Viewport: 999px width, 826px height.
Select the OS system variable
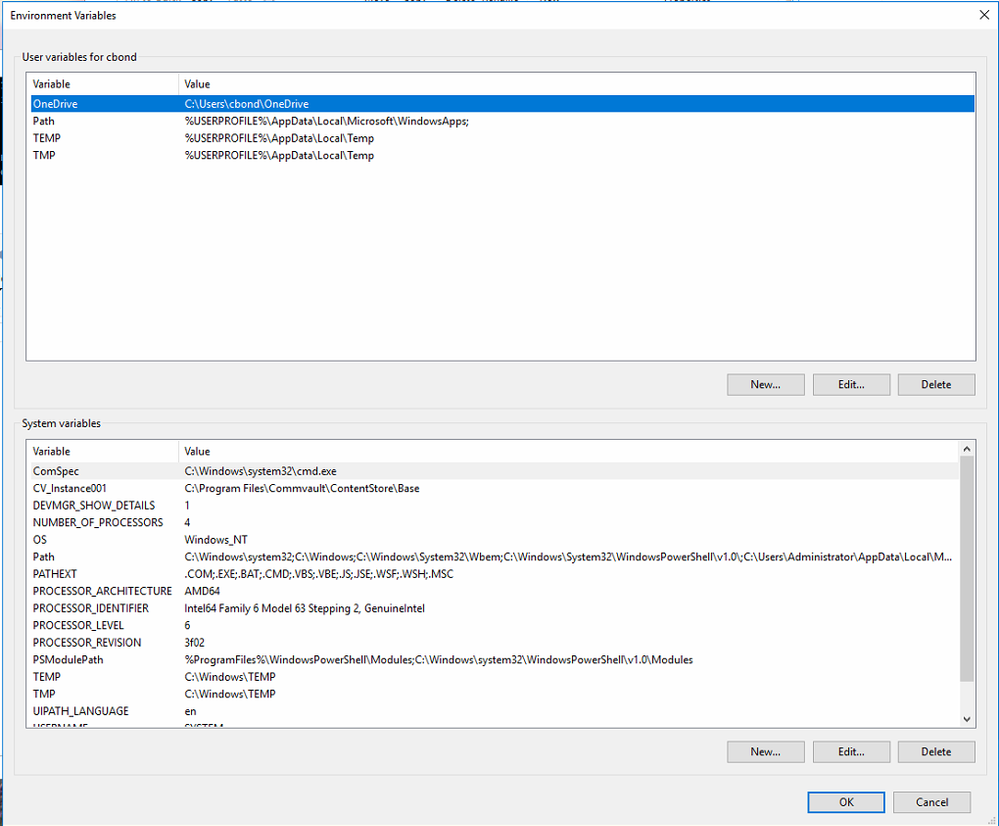pyautogui.click(x=494, y=540)
